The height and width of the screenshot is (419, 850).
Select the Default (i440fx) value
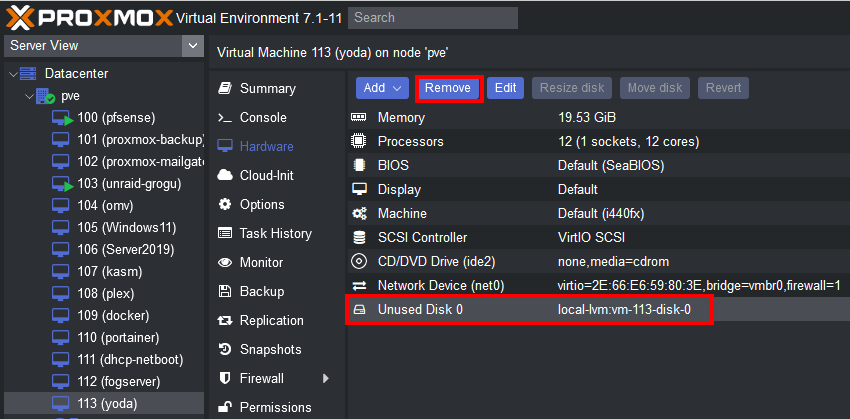[601, 214]
